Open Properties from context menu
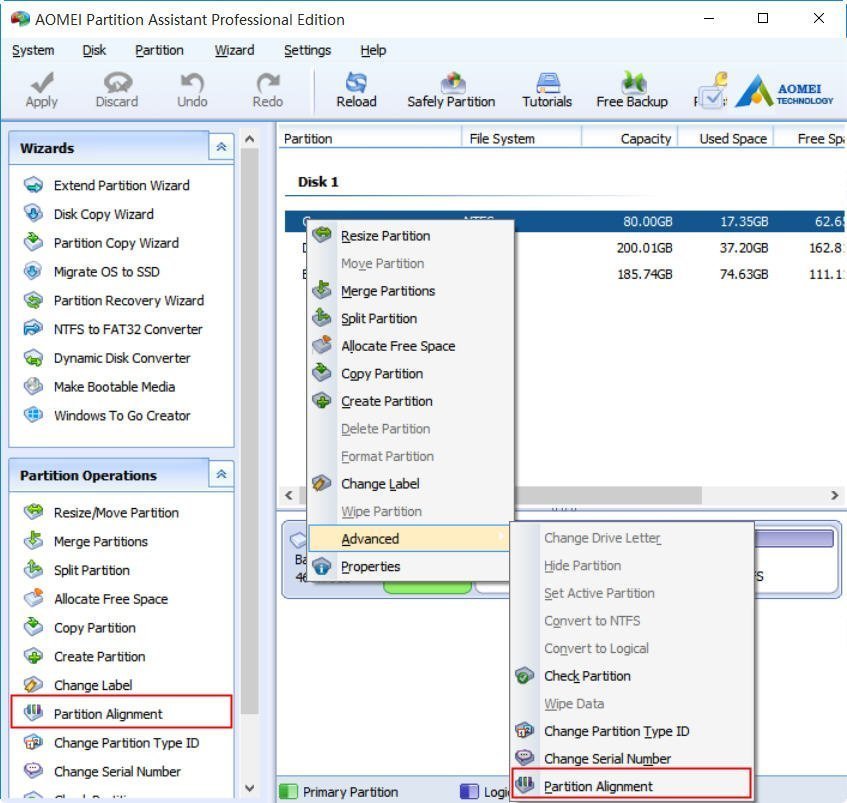Viewport: 847px width, 803px height. 409,566
